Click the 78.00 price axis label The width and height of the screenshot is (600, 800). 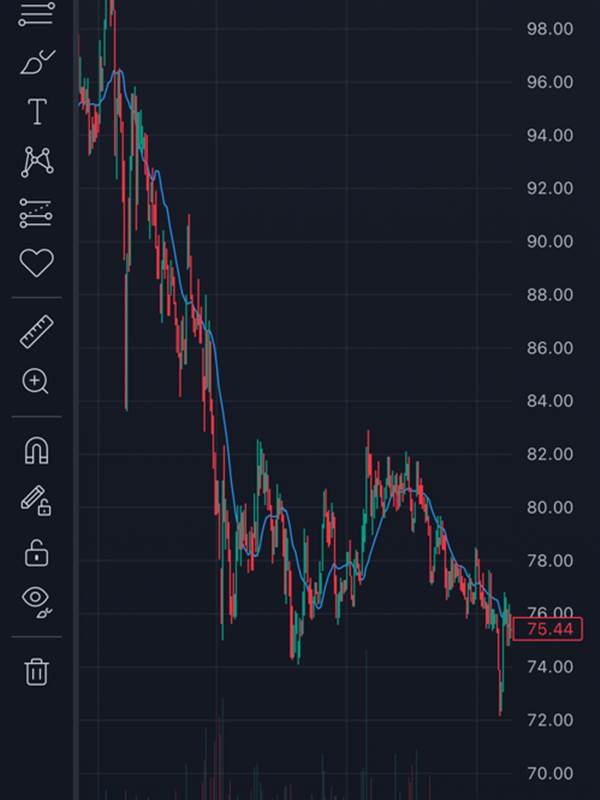coord(550,561)
